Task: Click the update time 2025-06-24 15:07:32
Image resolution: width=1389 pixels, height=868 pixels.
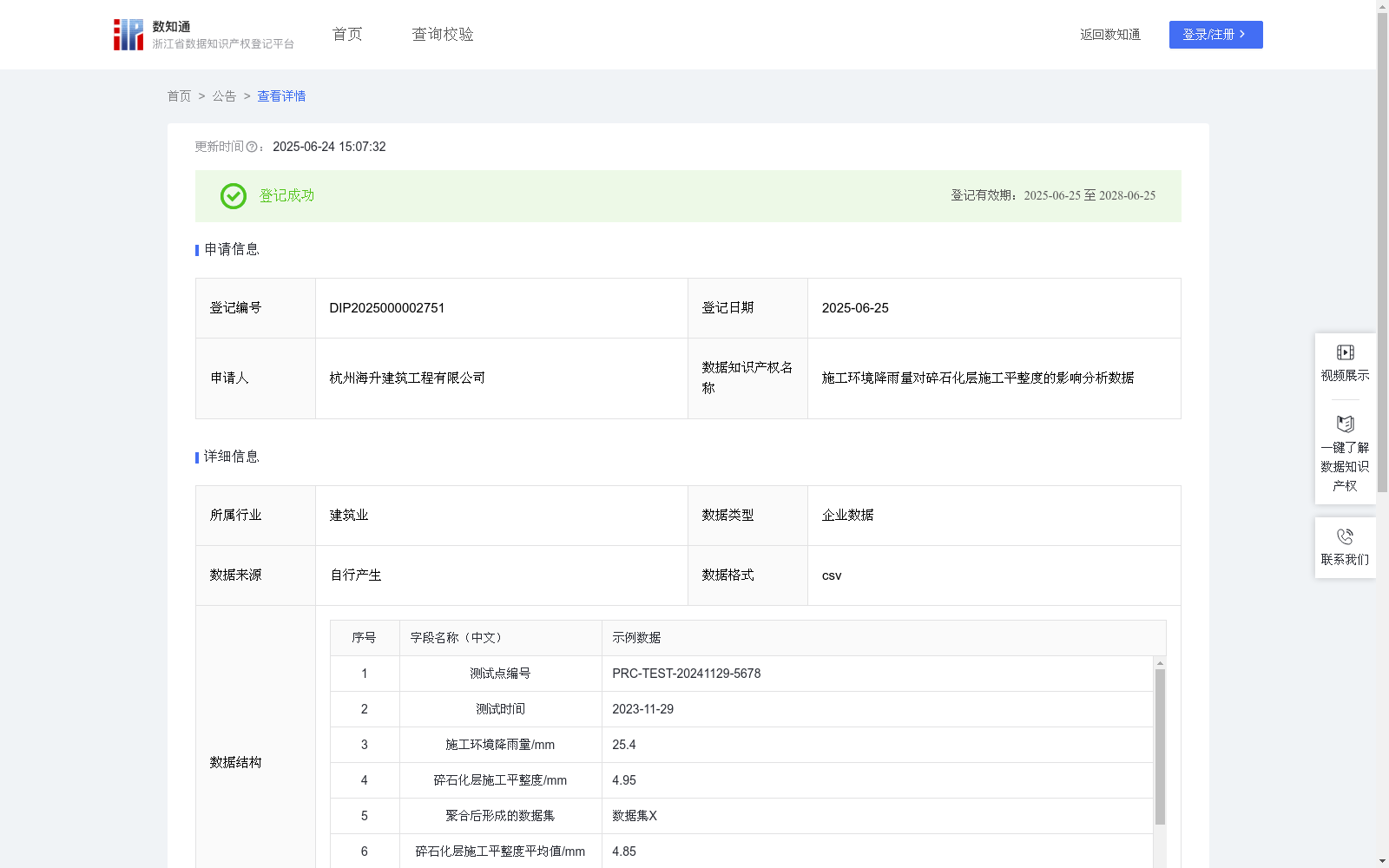Action: click(329, 148)
